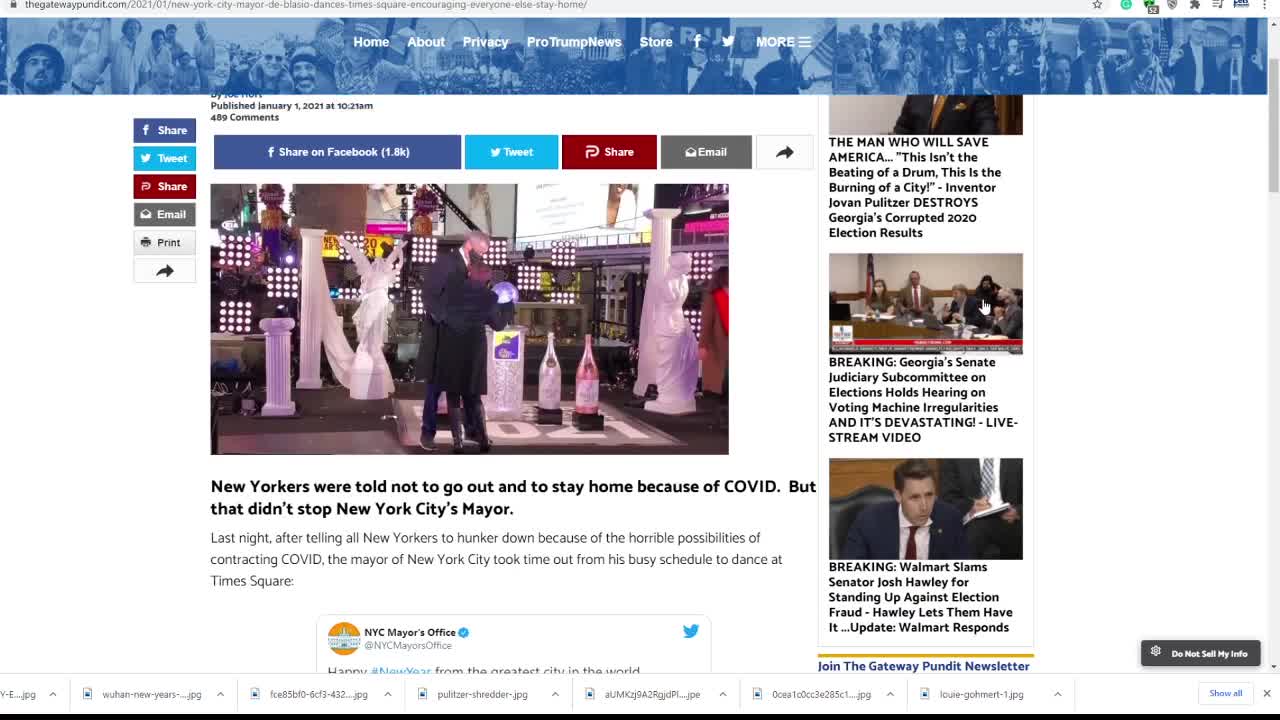Open Georgia's Senate Judiciary Subcommittee headline
The height and width of the screenshot is (720, 1280).
(x=922, y=400)
